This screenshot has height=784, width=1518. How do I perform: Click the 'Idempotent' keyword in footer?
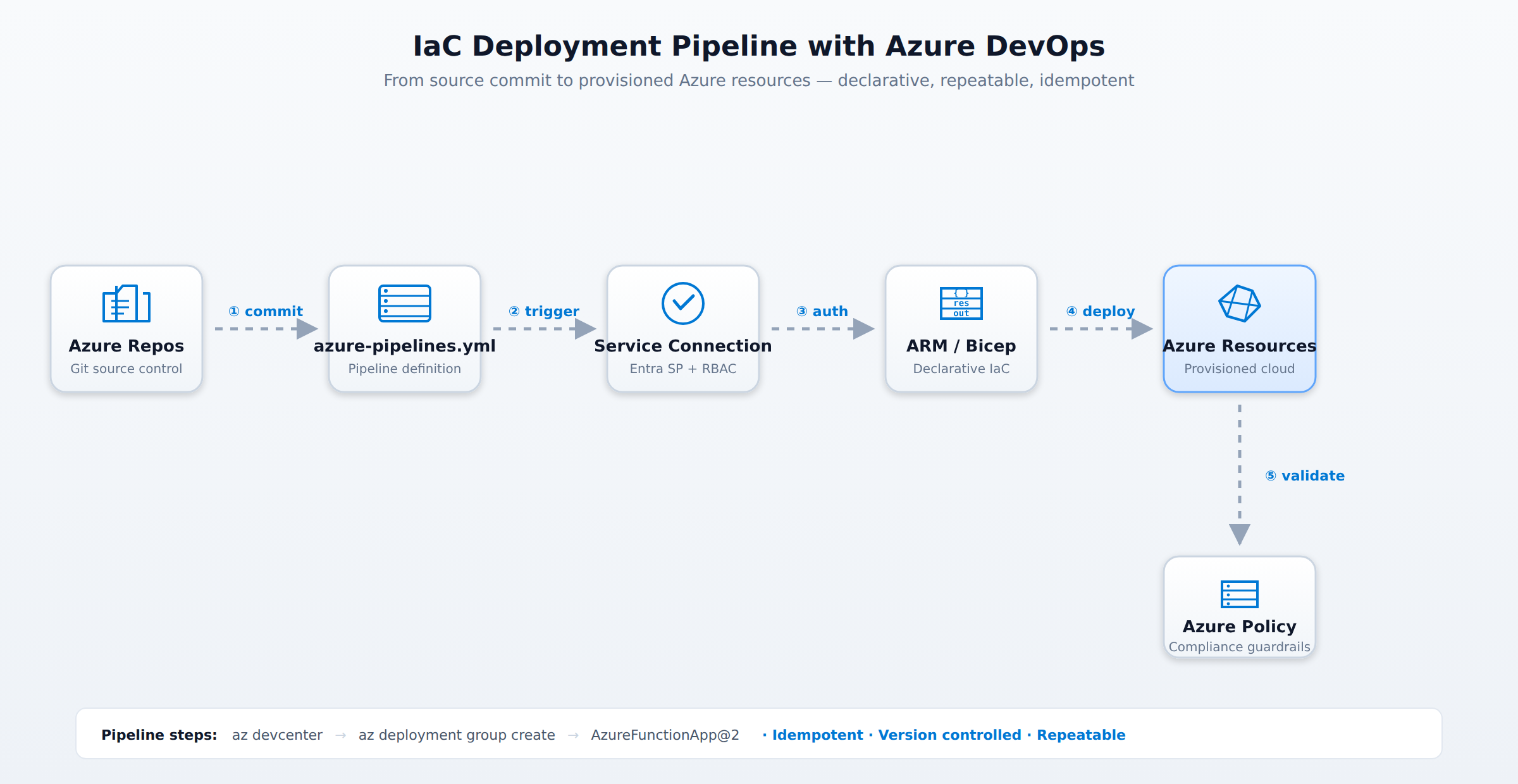pos(818,735)
